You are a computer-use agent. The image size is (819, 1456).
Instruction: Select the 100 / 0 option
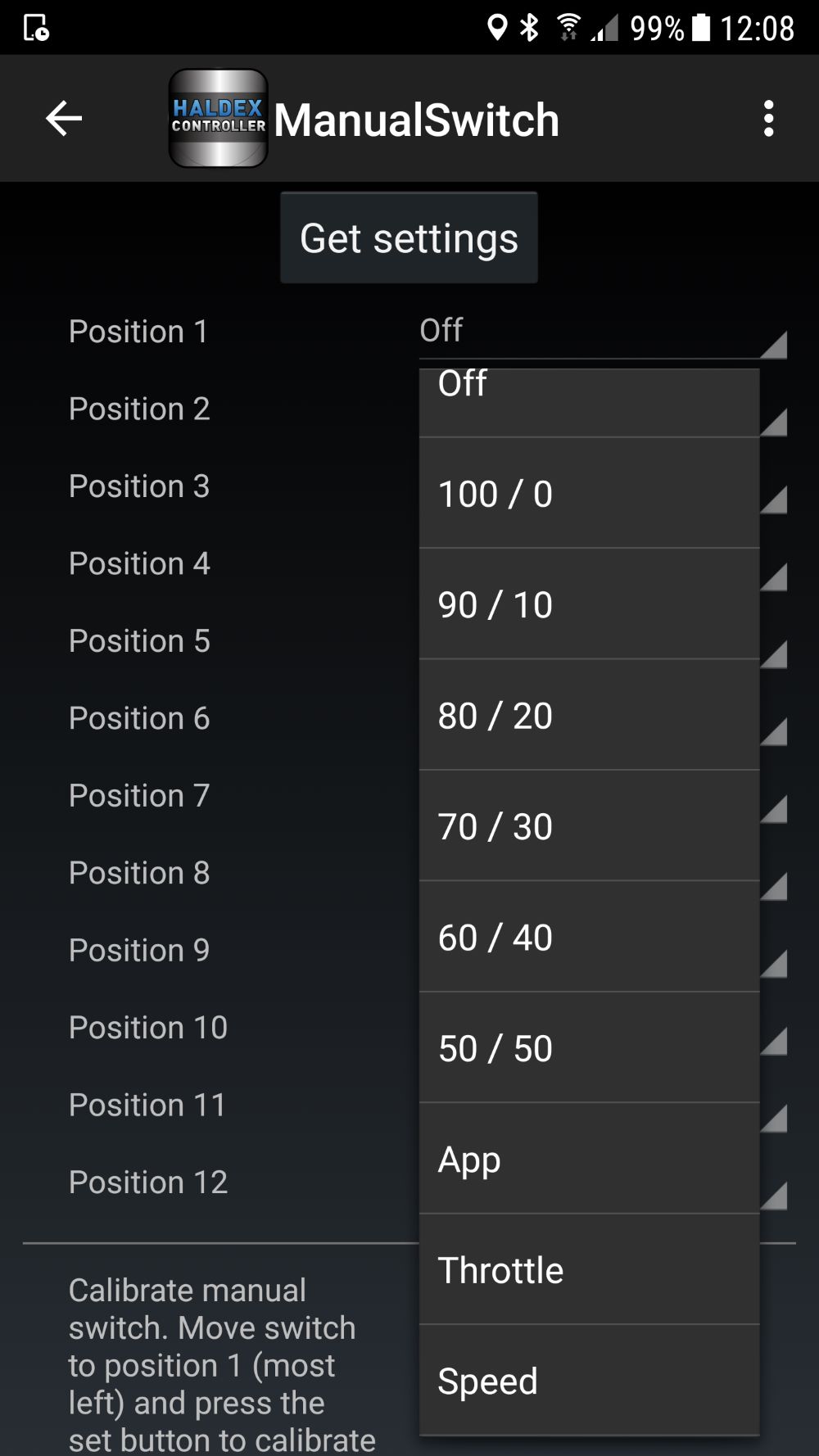point(589,494)
